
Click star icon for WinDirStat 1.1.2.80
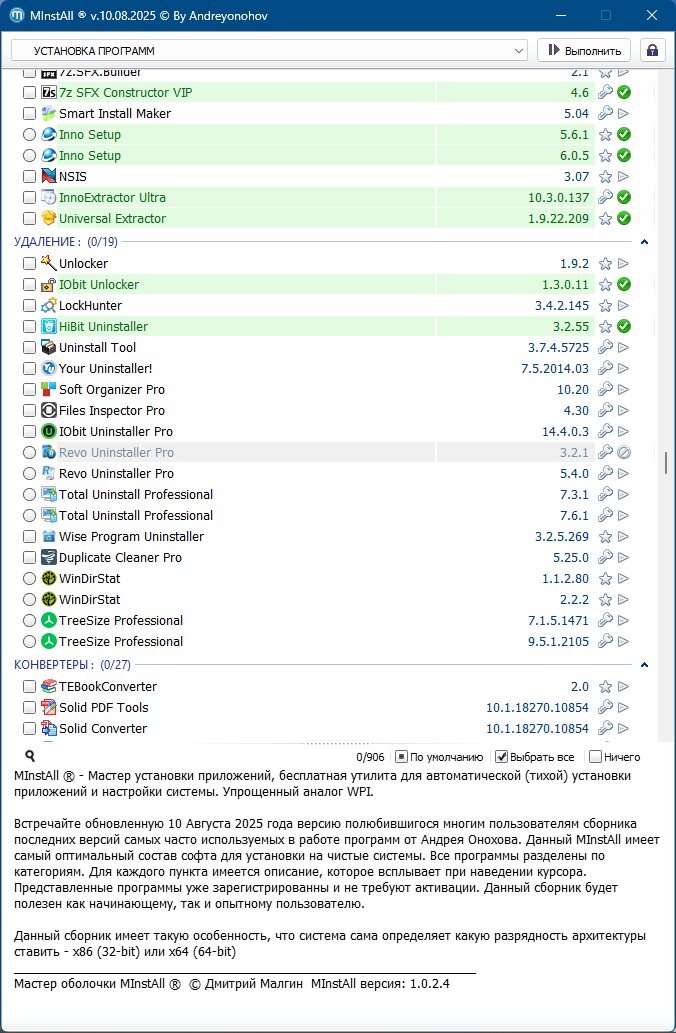[605, 579]
